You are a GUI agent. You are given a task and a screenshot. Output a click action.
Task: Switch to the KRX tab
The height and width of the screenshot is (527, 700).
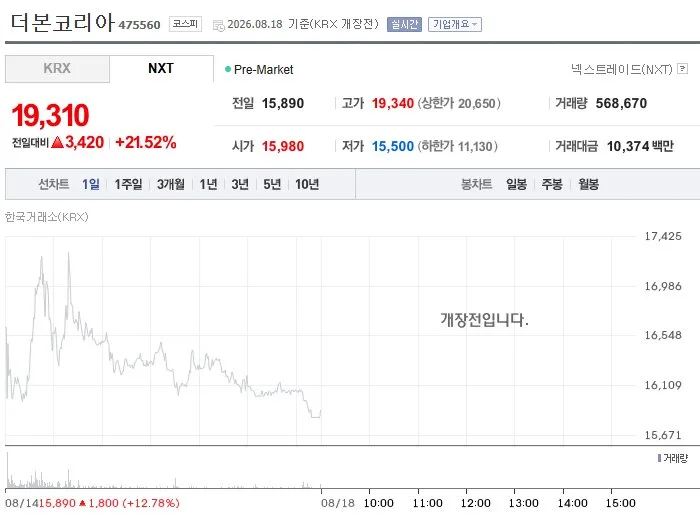[x=57, y=69]
